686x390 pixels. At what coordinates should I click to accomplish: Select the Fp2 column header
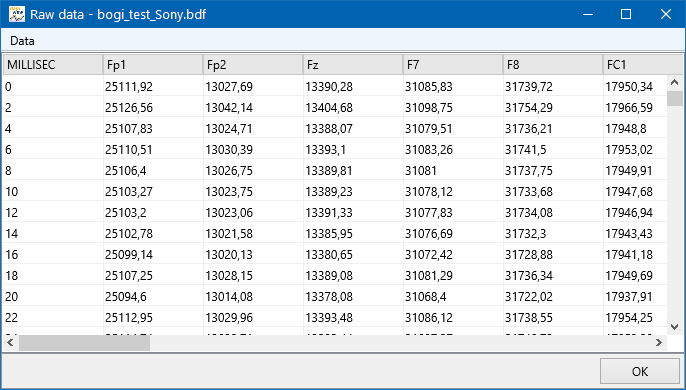[x=253, y=65]
